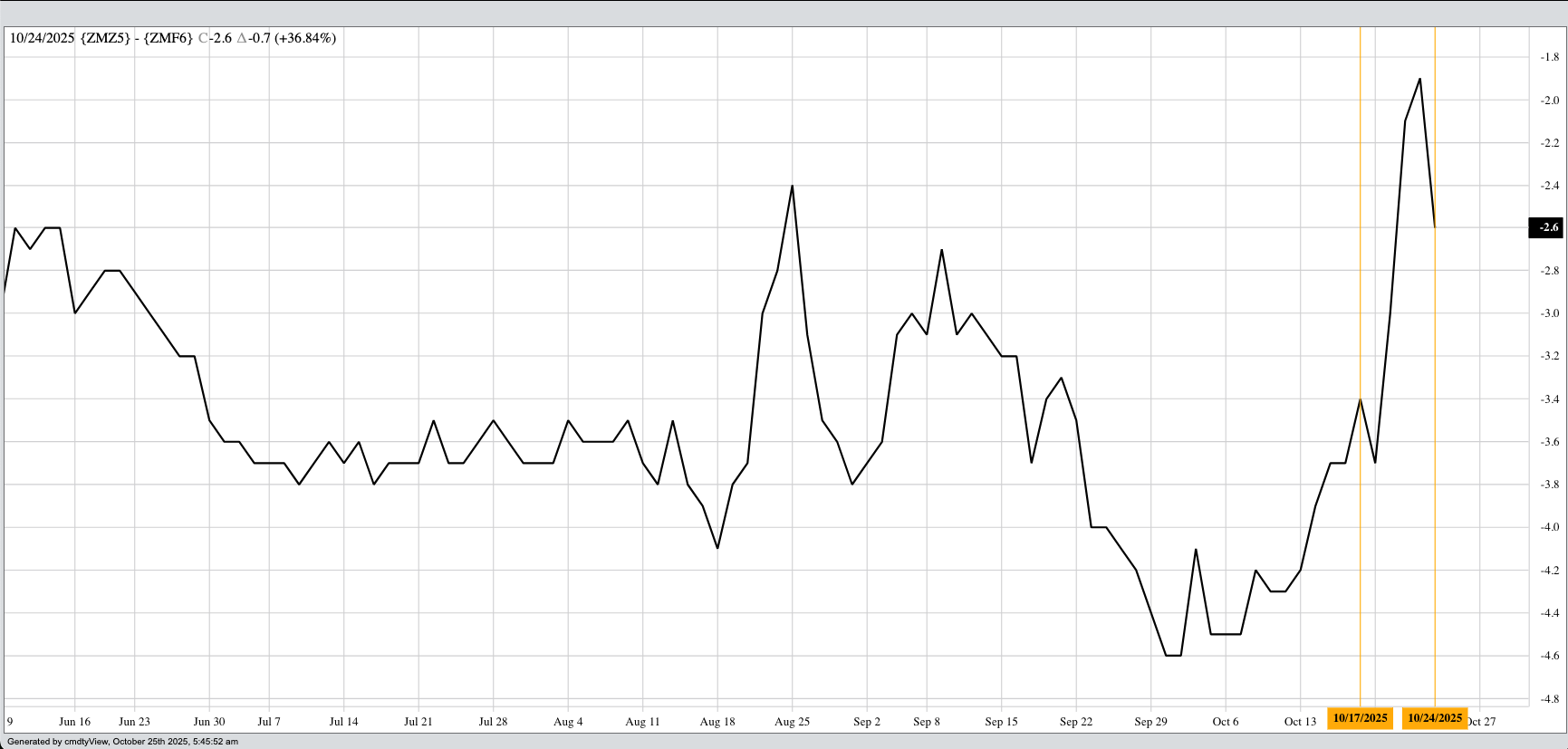The image size is (1568, 749).
Task: Click the Generated by cmdtyView footer text
Action: [122, 742]
